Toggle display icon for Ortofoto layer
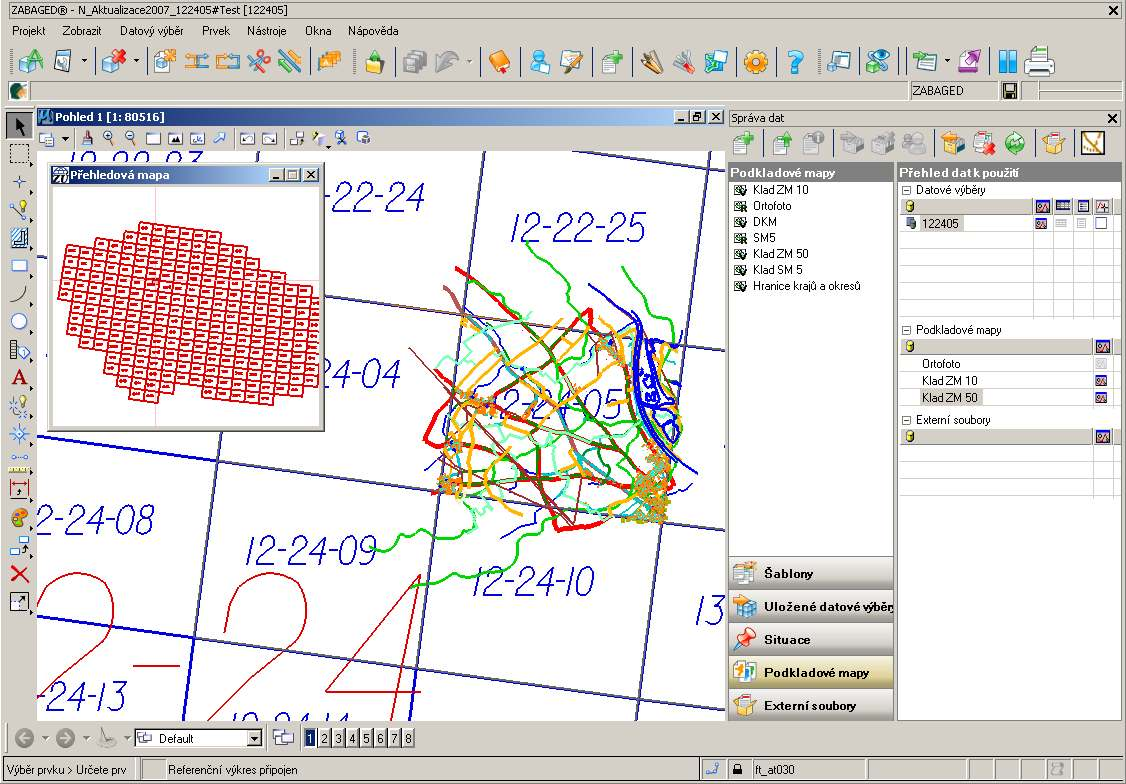 1101,364
